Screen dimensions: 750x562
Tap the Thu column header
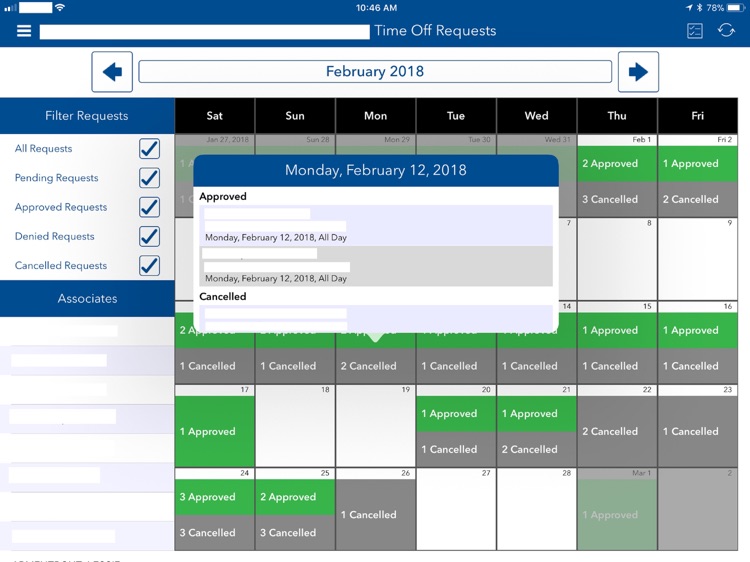(617, 116)
